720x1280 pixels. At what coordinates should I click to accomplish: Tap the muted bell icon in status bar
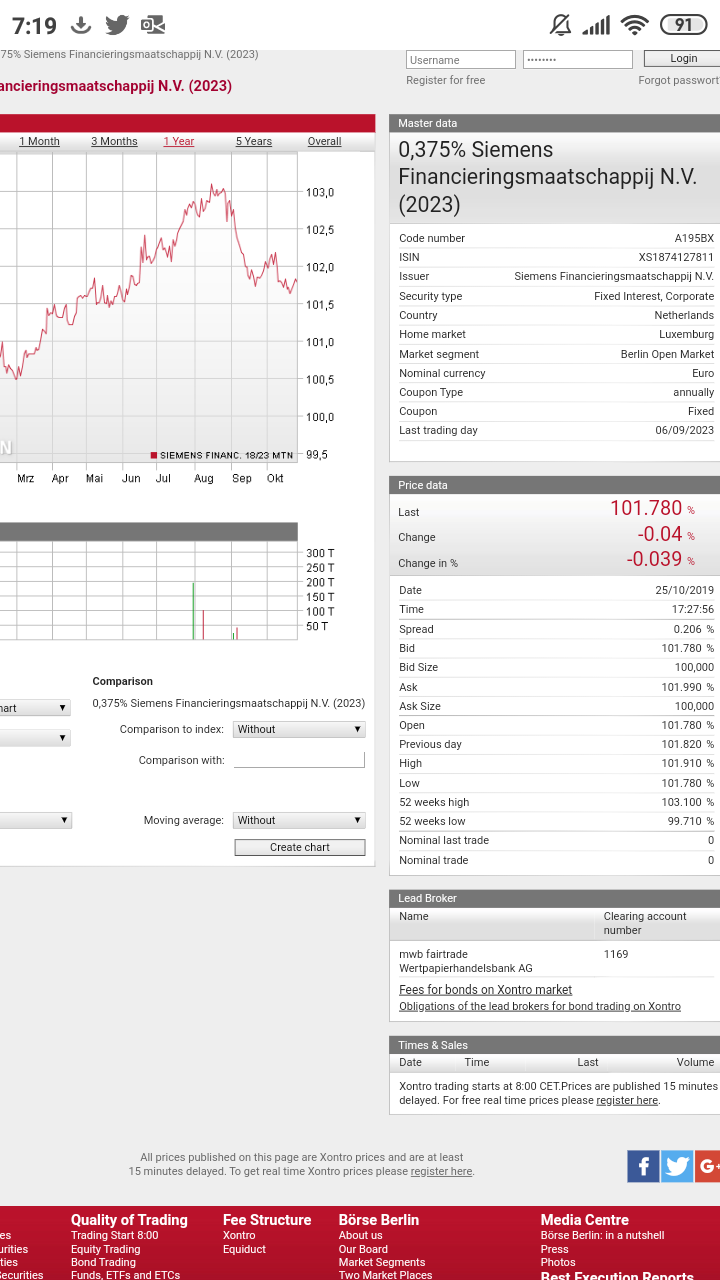click(561, 25)
